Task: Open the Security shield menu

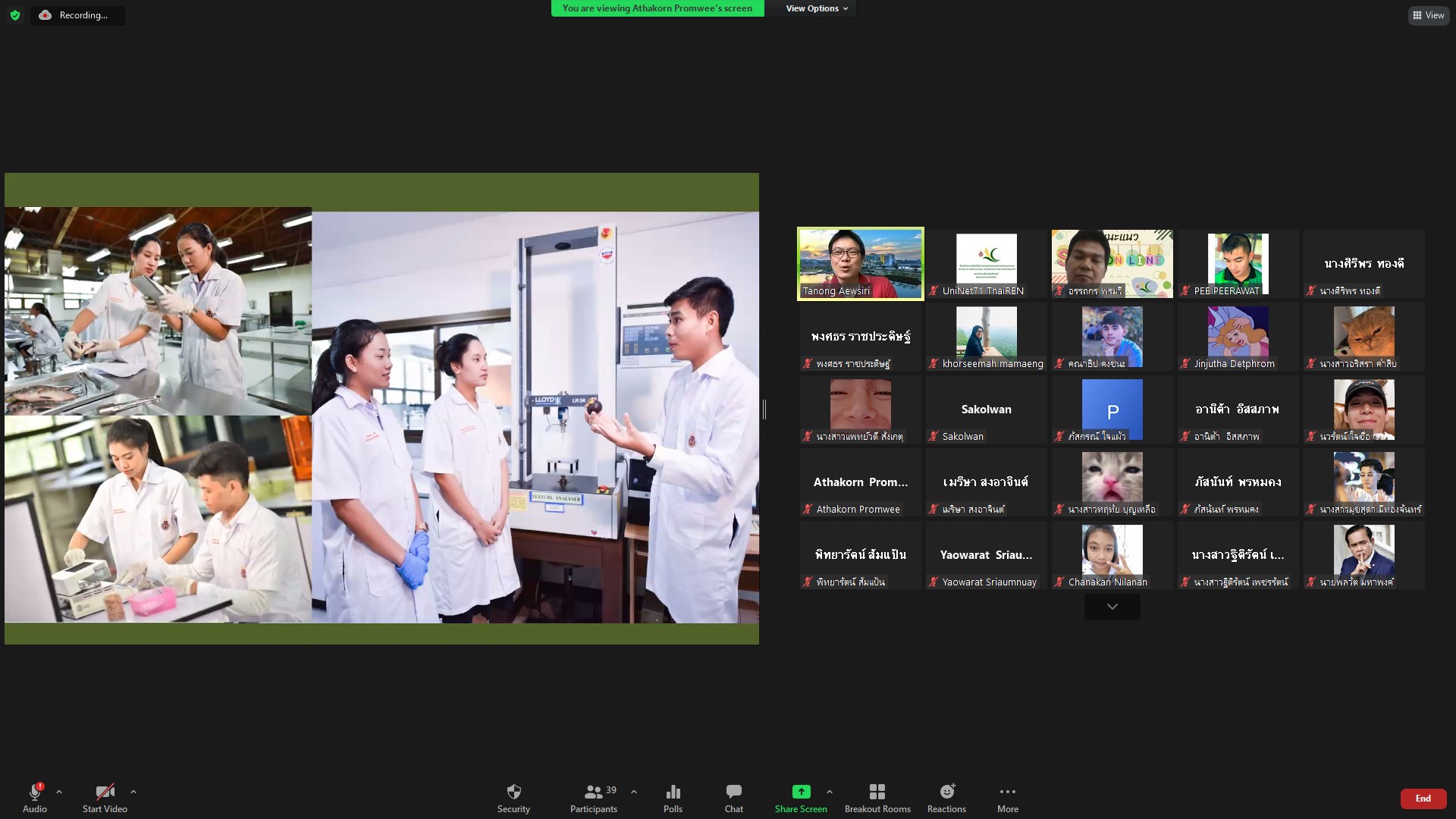Action: (x=513, y=798)
